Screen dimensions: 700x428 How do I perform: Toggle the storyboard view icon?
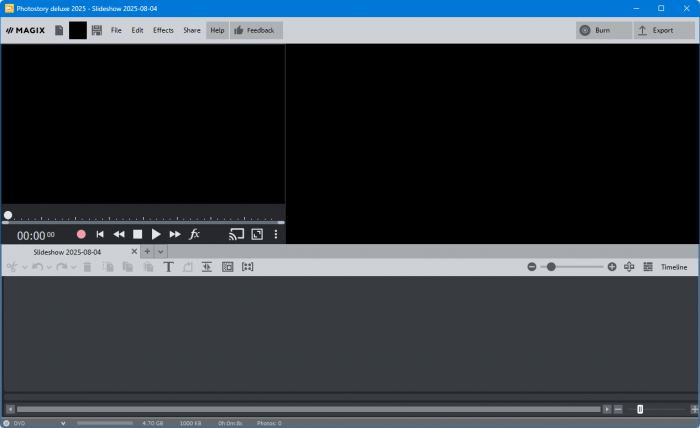(x=647, y=267)
